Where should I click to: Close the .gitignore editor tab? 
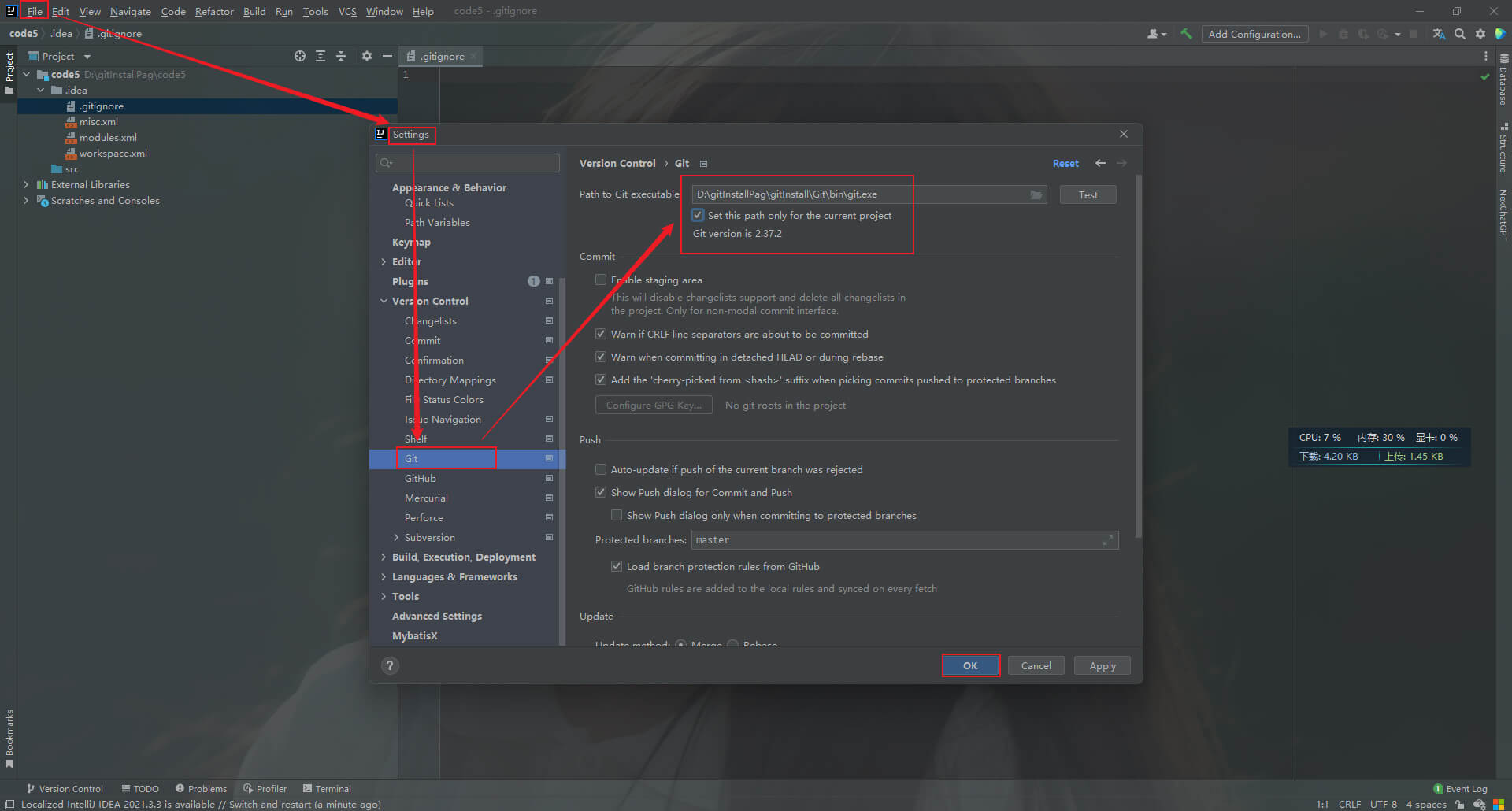tap(473, 56)
